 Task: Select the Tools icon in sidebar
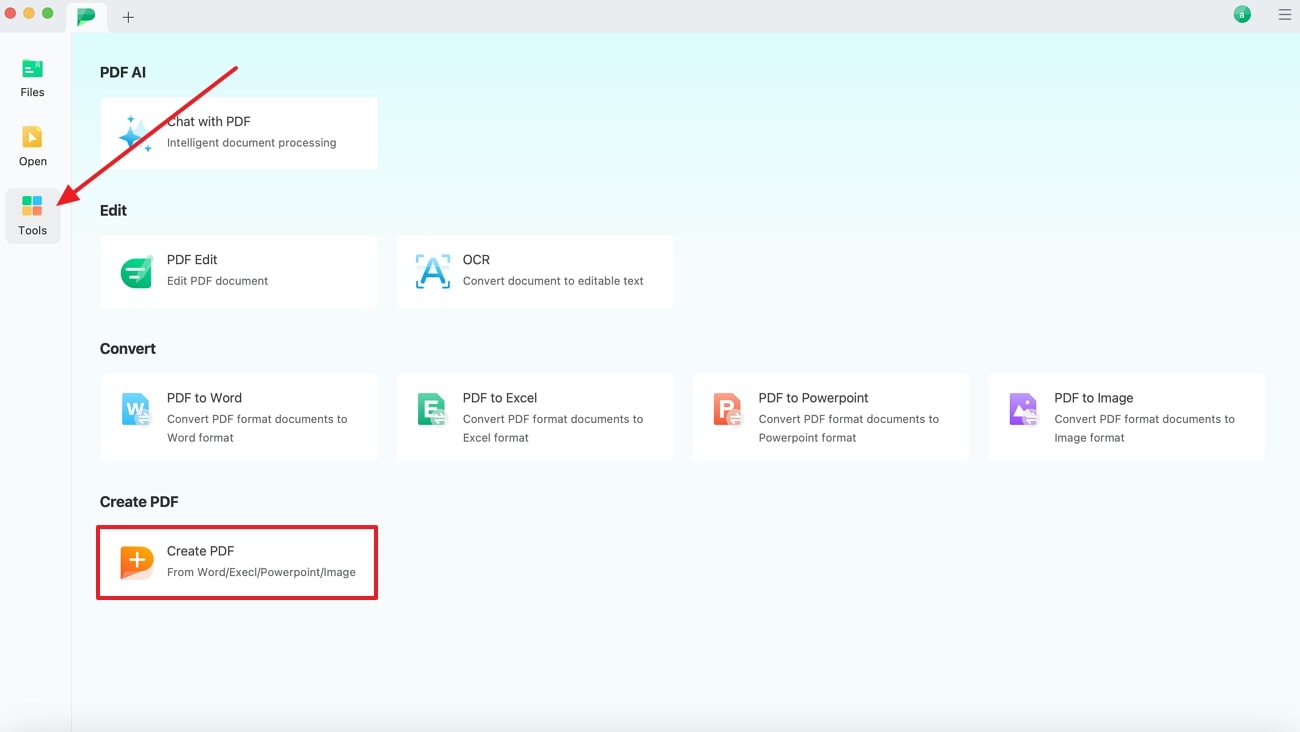pyautogui.click(x=32, y=207)
